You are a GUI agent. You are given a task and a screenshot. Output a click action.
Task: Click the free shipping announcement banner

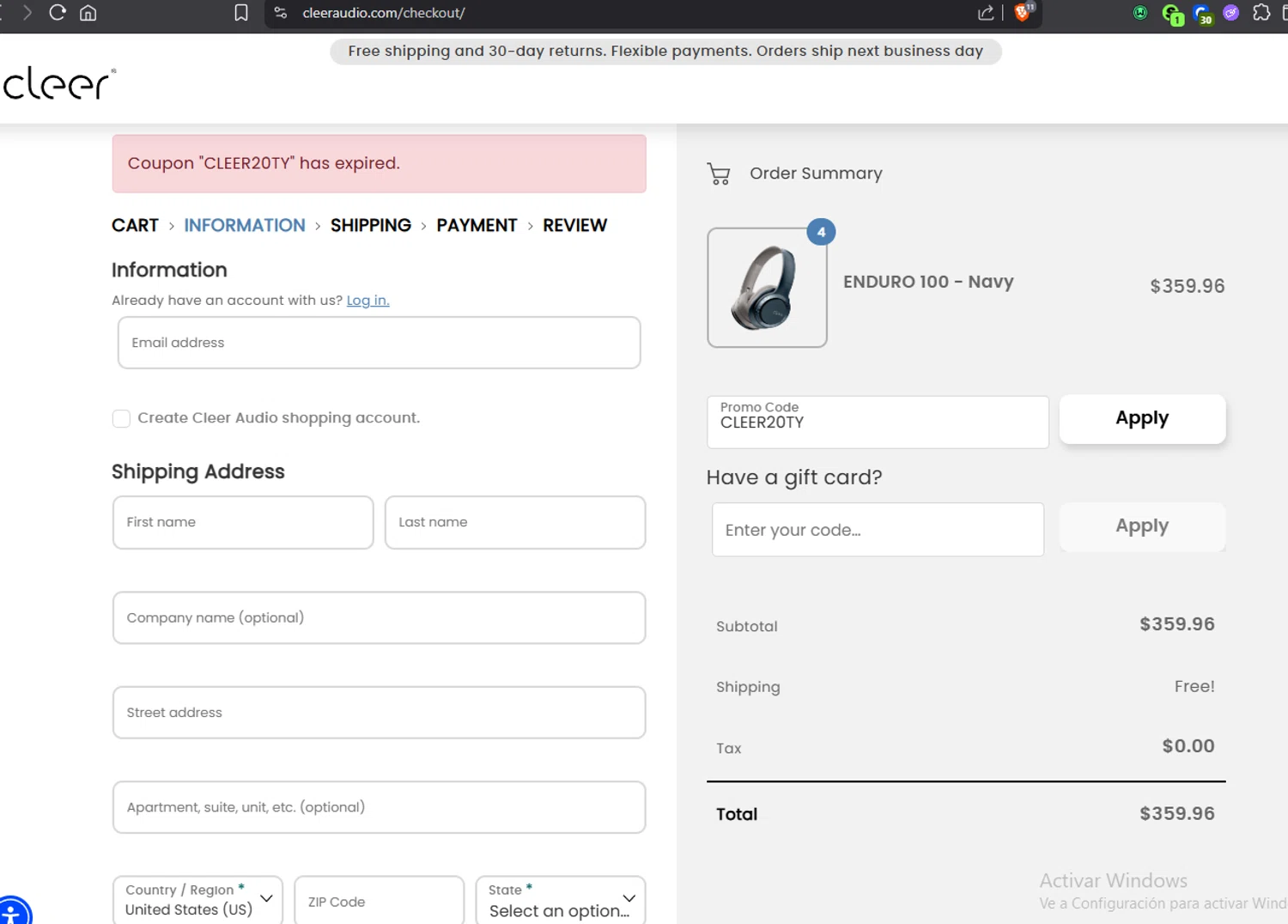[x=665, y=52]
